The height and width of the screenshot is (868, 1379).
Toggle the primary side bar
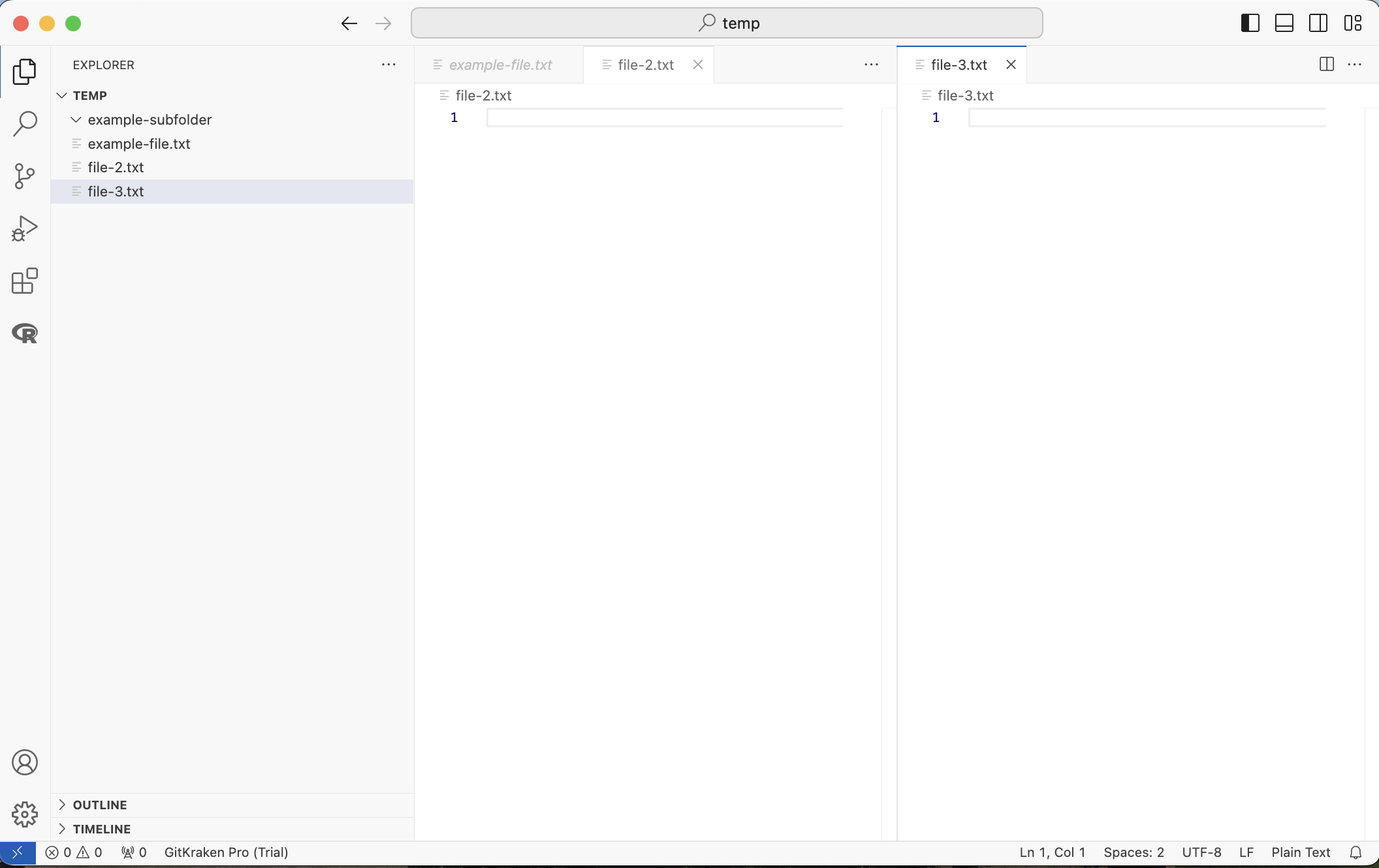pos(1250,23)
